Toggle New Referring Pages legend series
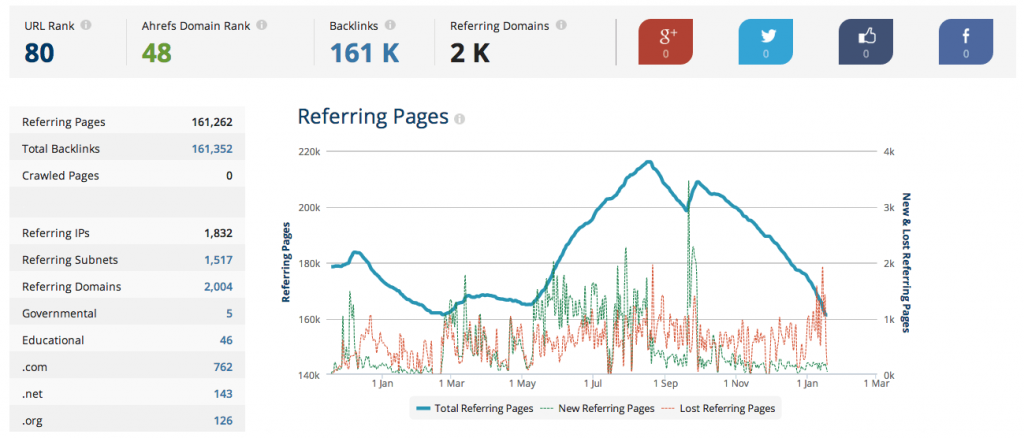 pos(597,409)
